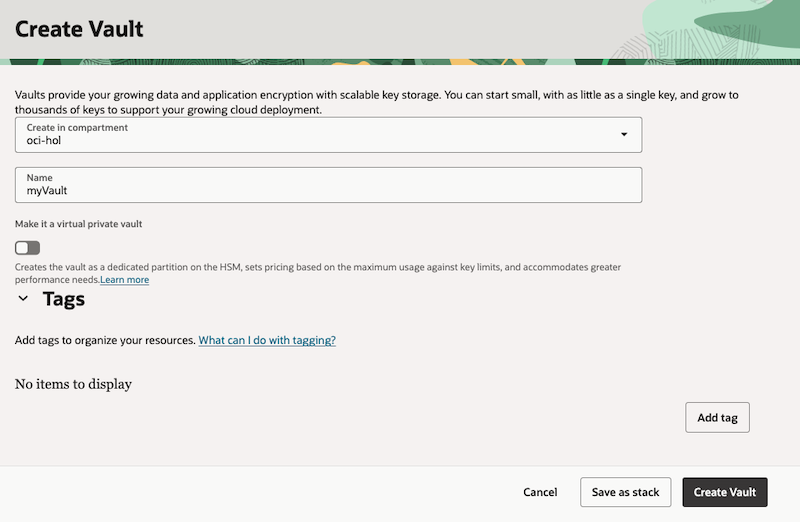Click the "No items to display" text

tap(73, 384)
